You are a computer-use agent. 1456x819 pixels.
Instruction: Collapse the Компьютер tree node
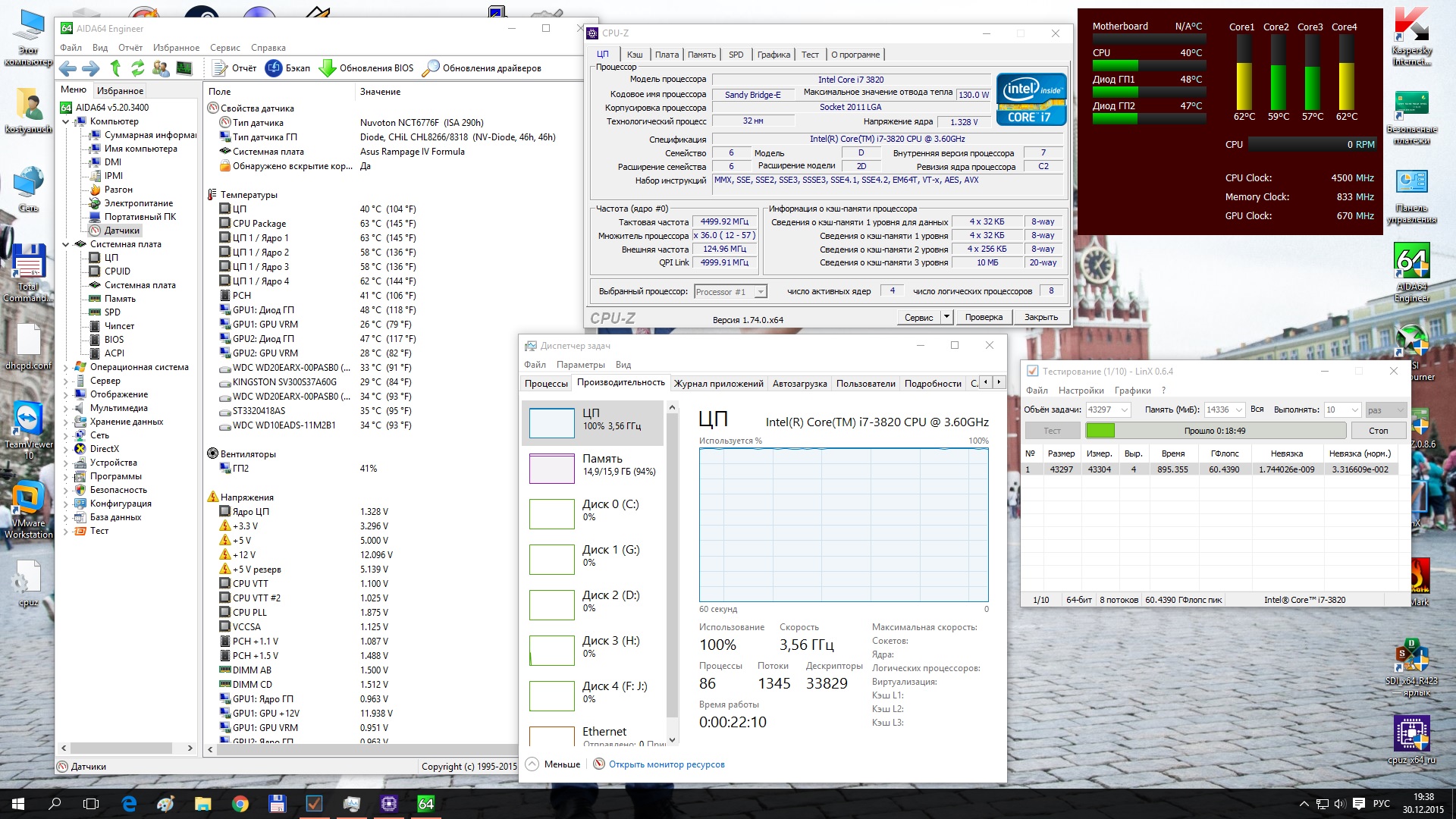66,121
